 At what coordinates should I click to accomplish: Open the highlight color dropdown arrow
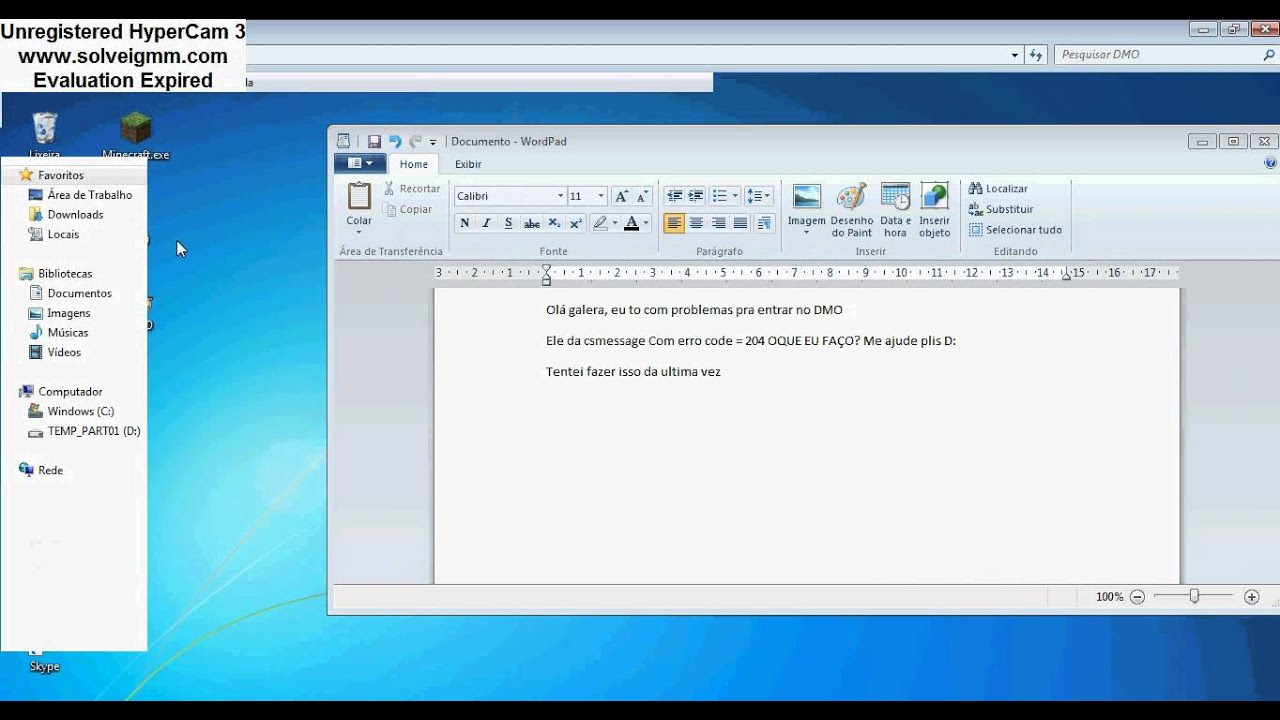(614, 223)
